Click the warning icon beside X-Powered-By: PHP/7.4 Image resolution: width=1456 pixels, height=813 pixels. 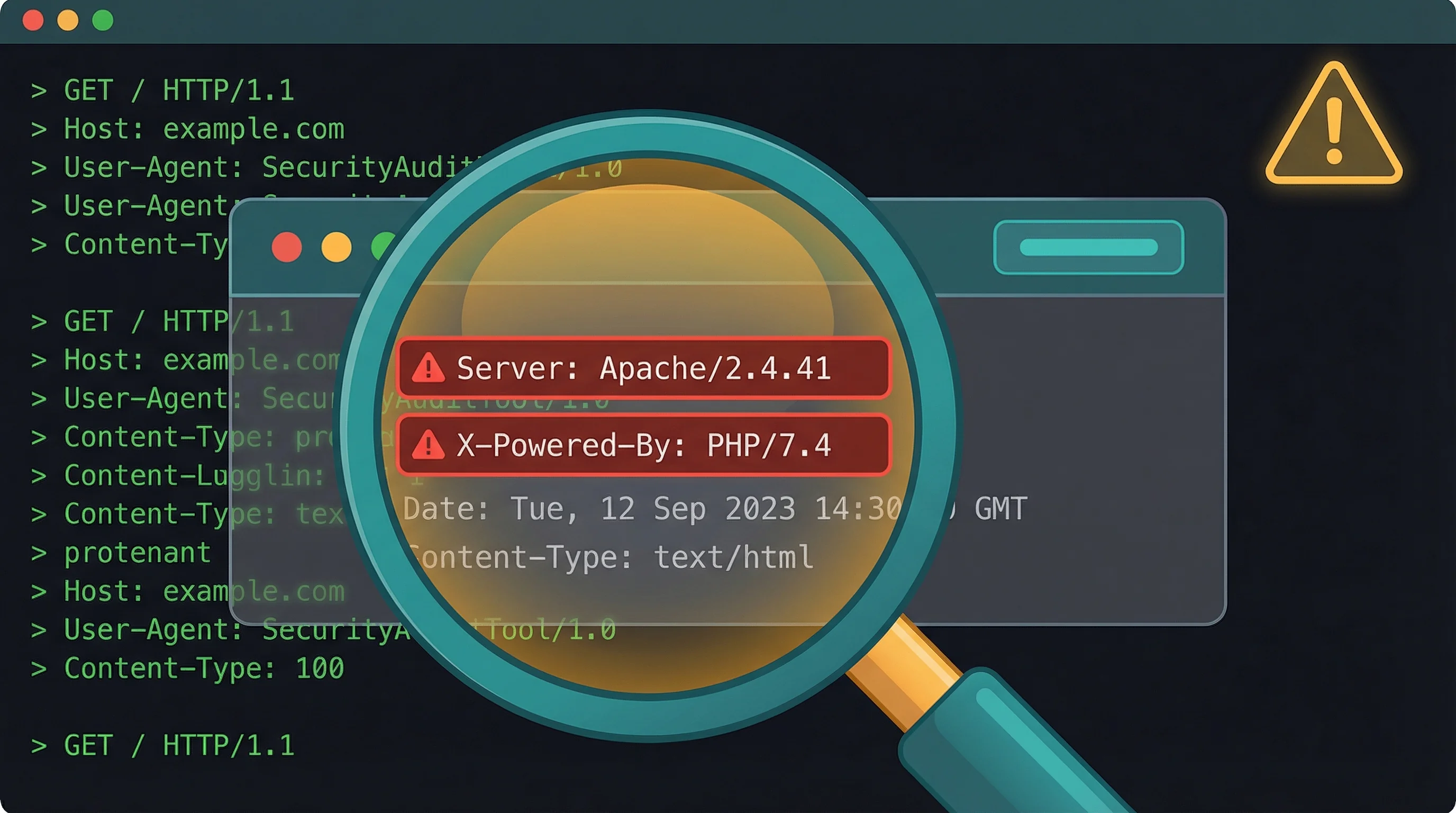pos(428,445)
